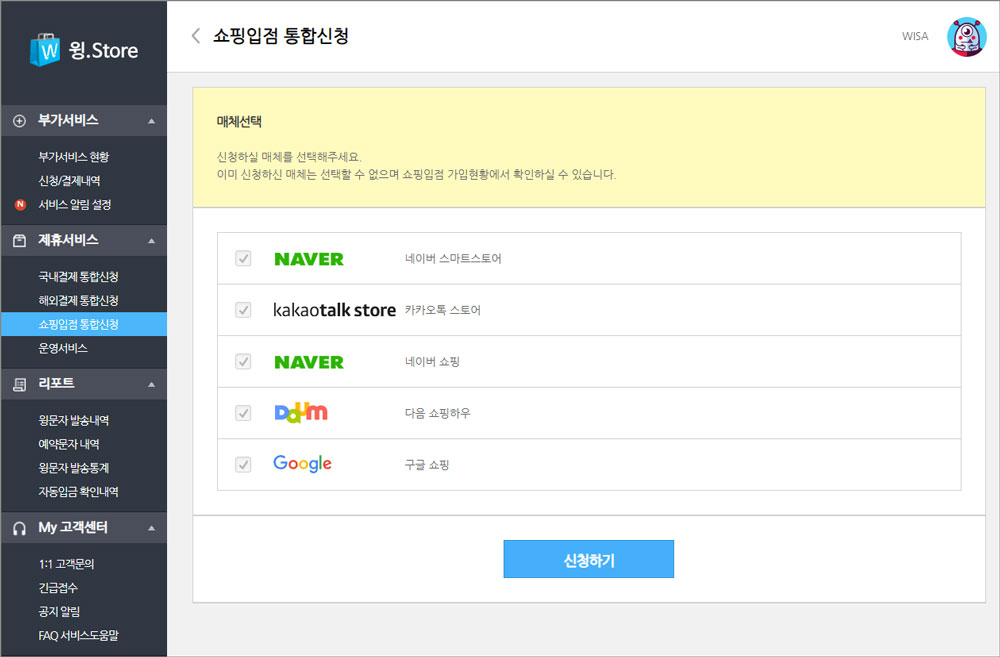Screen dimensions: 1000x657
Task: Toggle the 구글 쇼핑 checkbox
Action: pyautogui.click(x=243, y=464)
